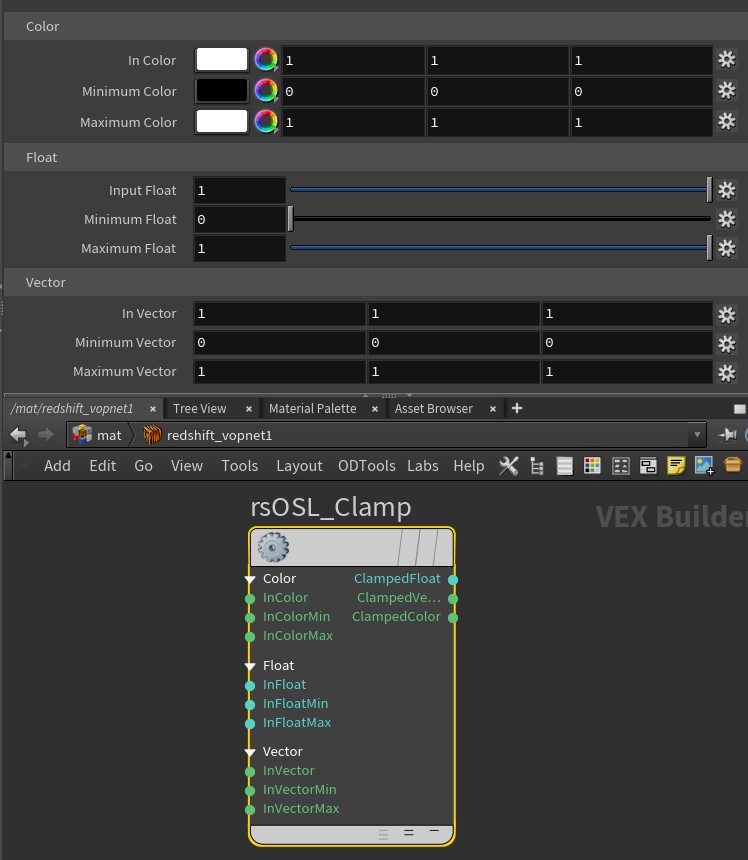Screen dimensions: 748x860
Task: Click the node's middle-detail display button
Action: (x=409, y=833)
